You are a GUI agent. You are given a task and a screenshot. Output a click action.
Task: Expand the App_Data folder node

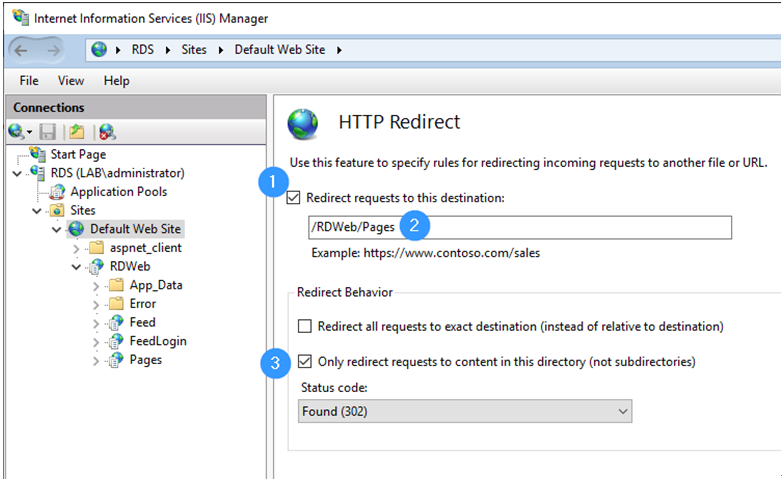[96, 286]
